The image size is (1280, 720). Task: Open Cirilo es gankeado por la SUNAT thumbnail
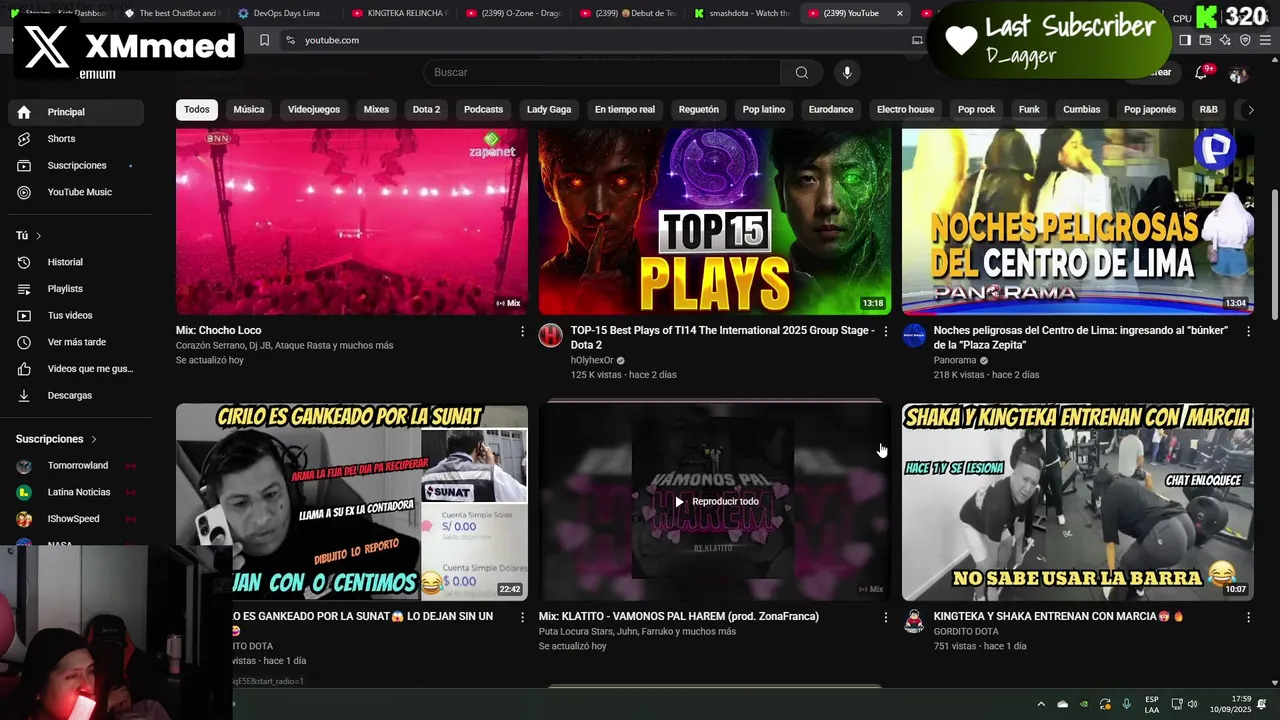pyautogui.click(x=352, y=502)
